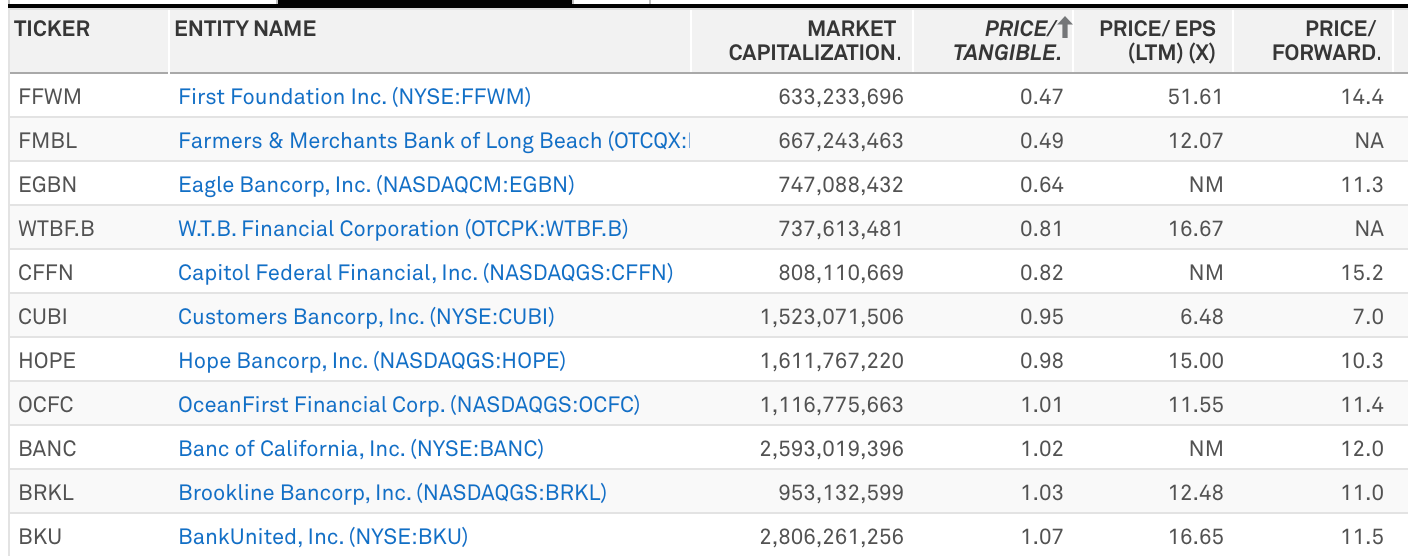
Task: Click price/forward value 7.0
Action: [x=1368, y=317]
